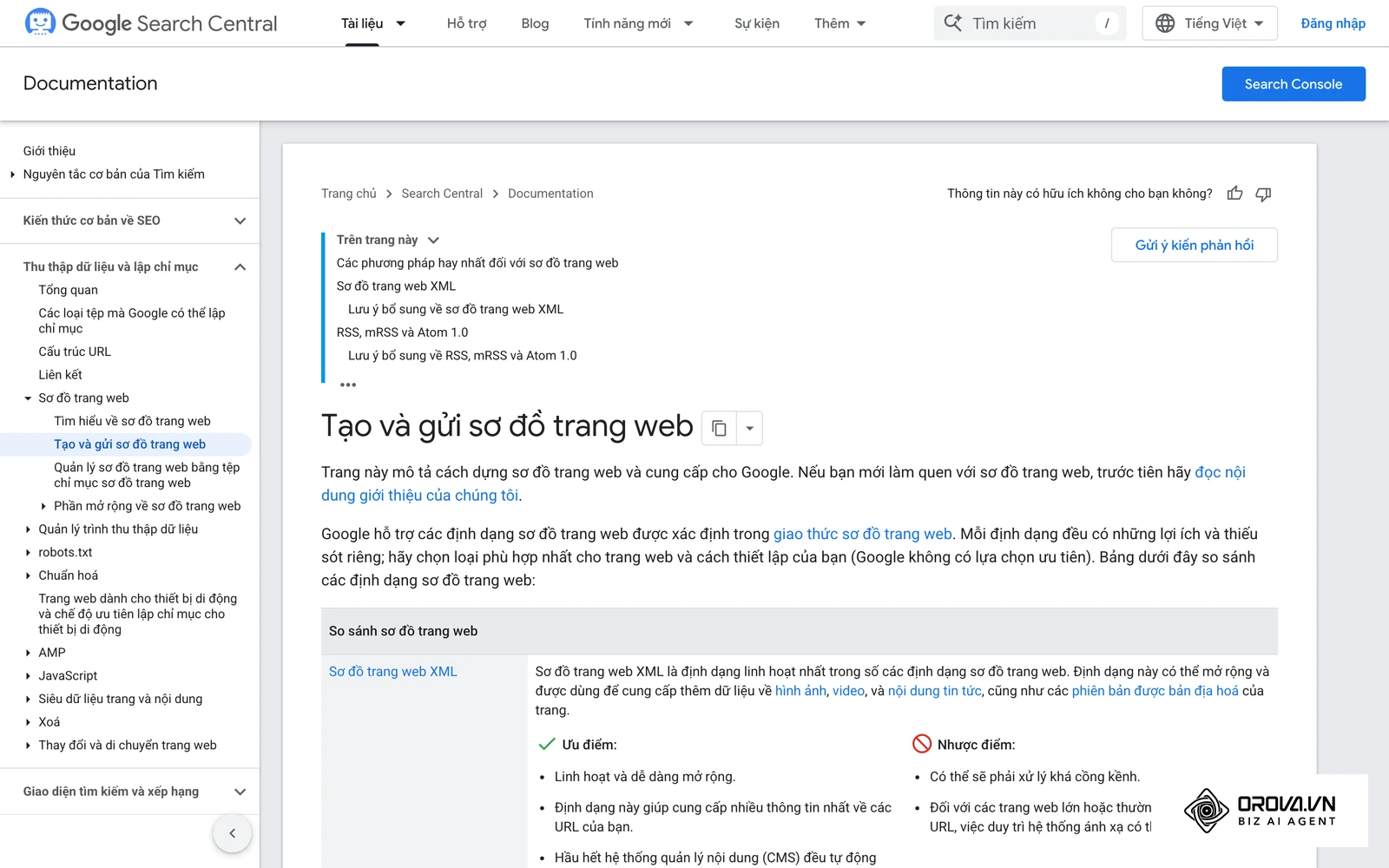Open the hình ảnh link
The image size is (1389, 868).
800,691
